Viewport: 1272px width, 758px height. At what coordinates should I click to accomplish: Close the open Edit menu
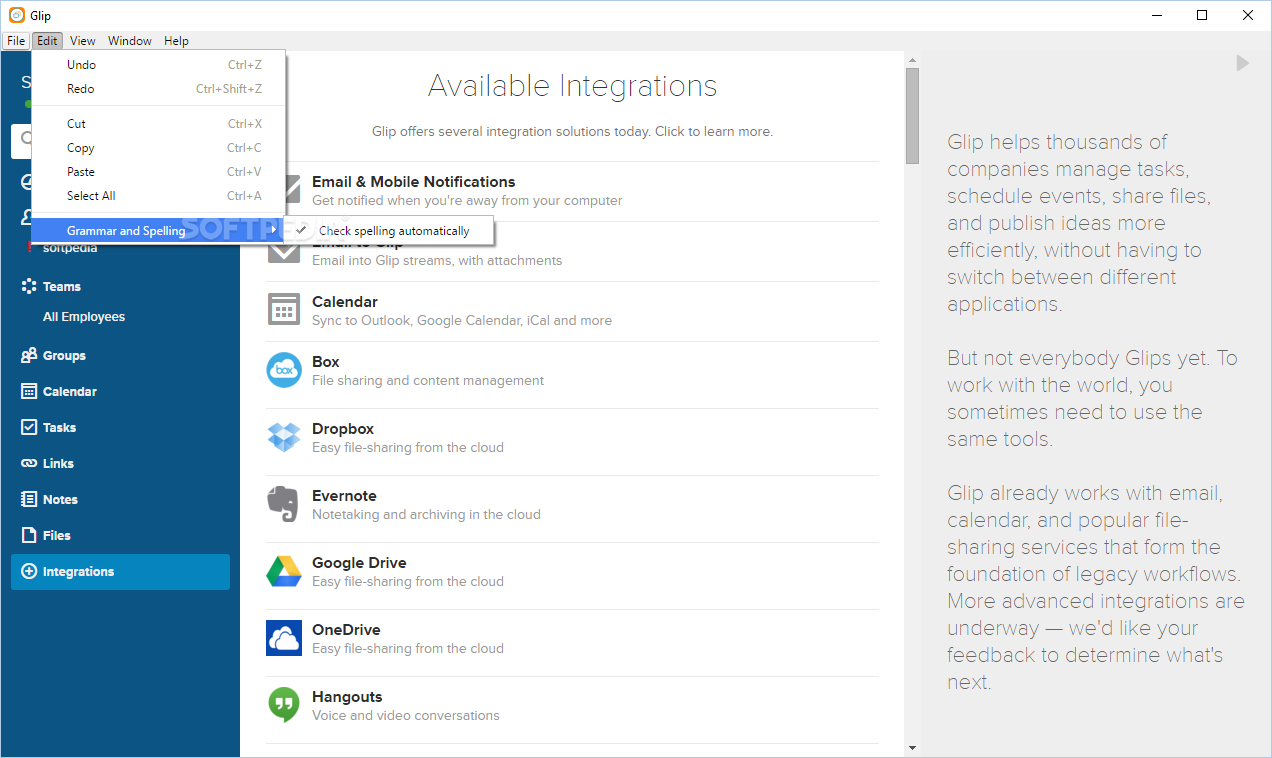(47, 41)
